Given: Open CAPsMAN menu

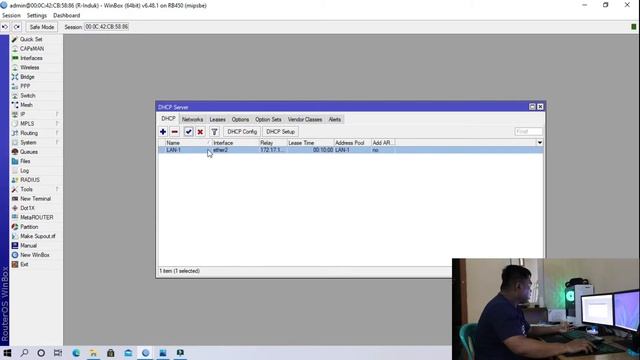Looking at the screenshot, I should (x=31, y=49).
